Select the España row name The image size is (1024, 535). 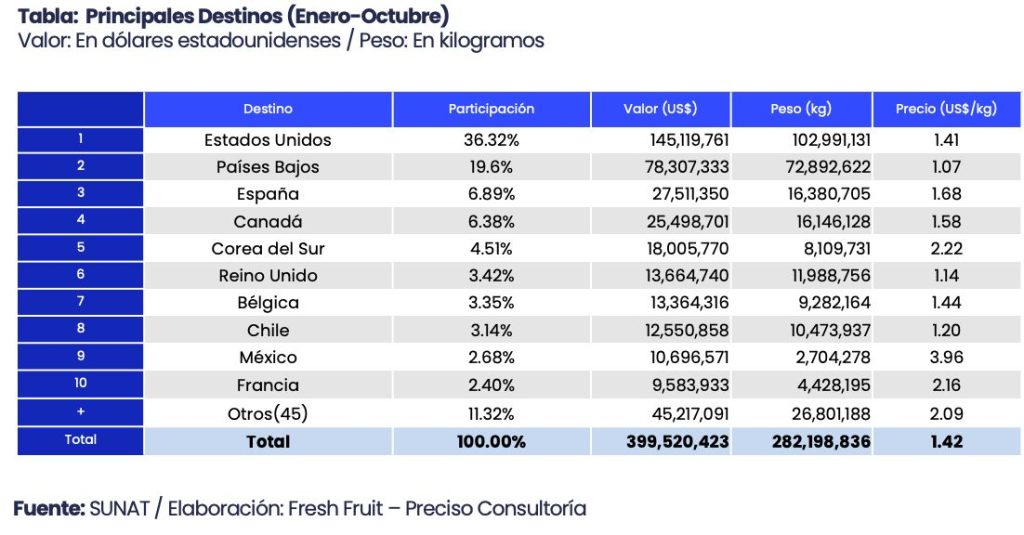point(268,194)
